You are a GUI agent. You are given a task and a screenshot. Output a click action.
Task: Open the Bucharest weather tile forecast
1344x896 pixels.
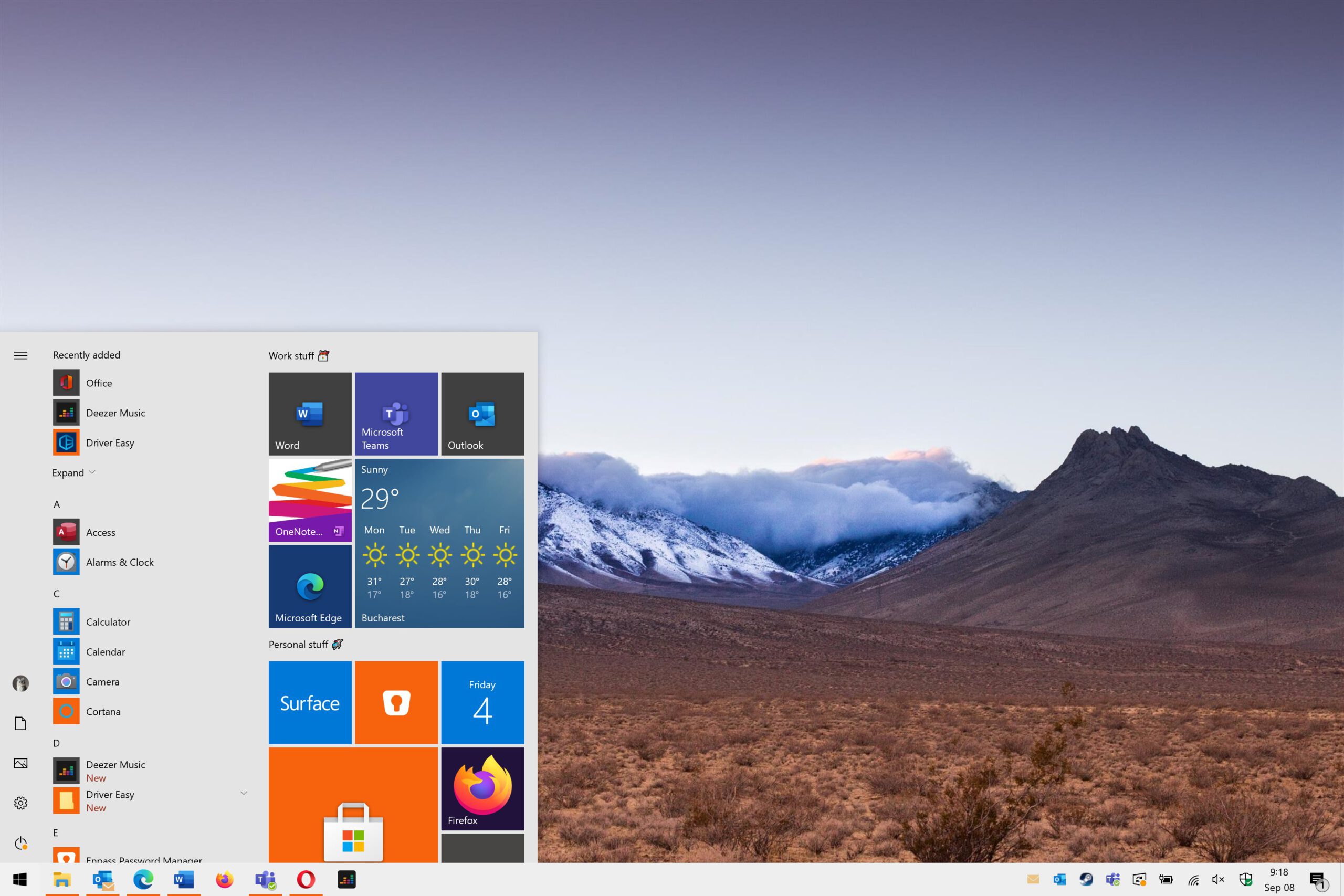tap(439, 543)
